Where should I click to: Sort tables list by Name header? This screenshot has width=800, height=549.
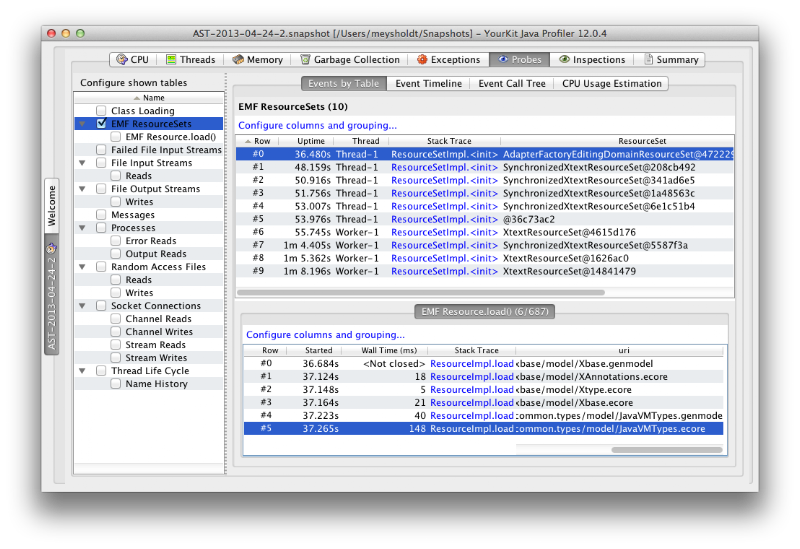(x=149, y=97)
